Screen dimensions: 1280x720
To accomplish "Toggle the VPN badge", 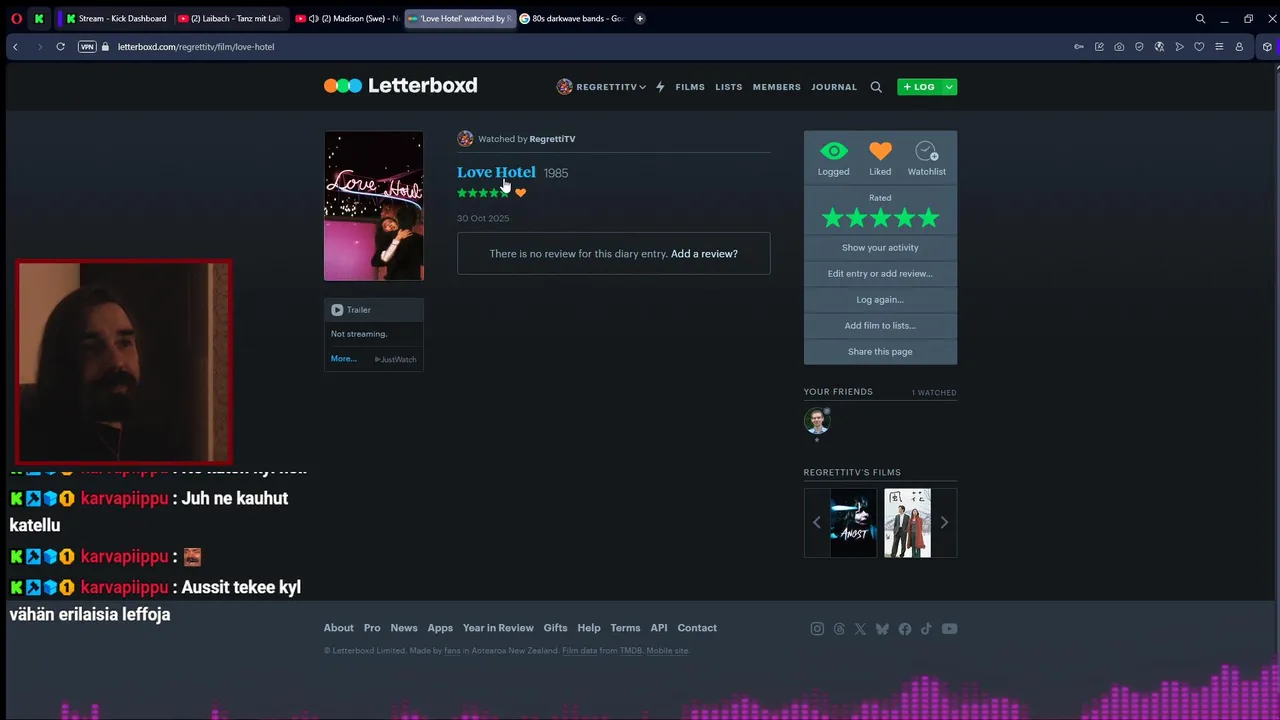I will pyautogui.click(x=87, y=47).
